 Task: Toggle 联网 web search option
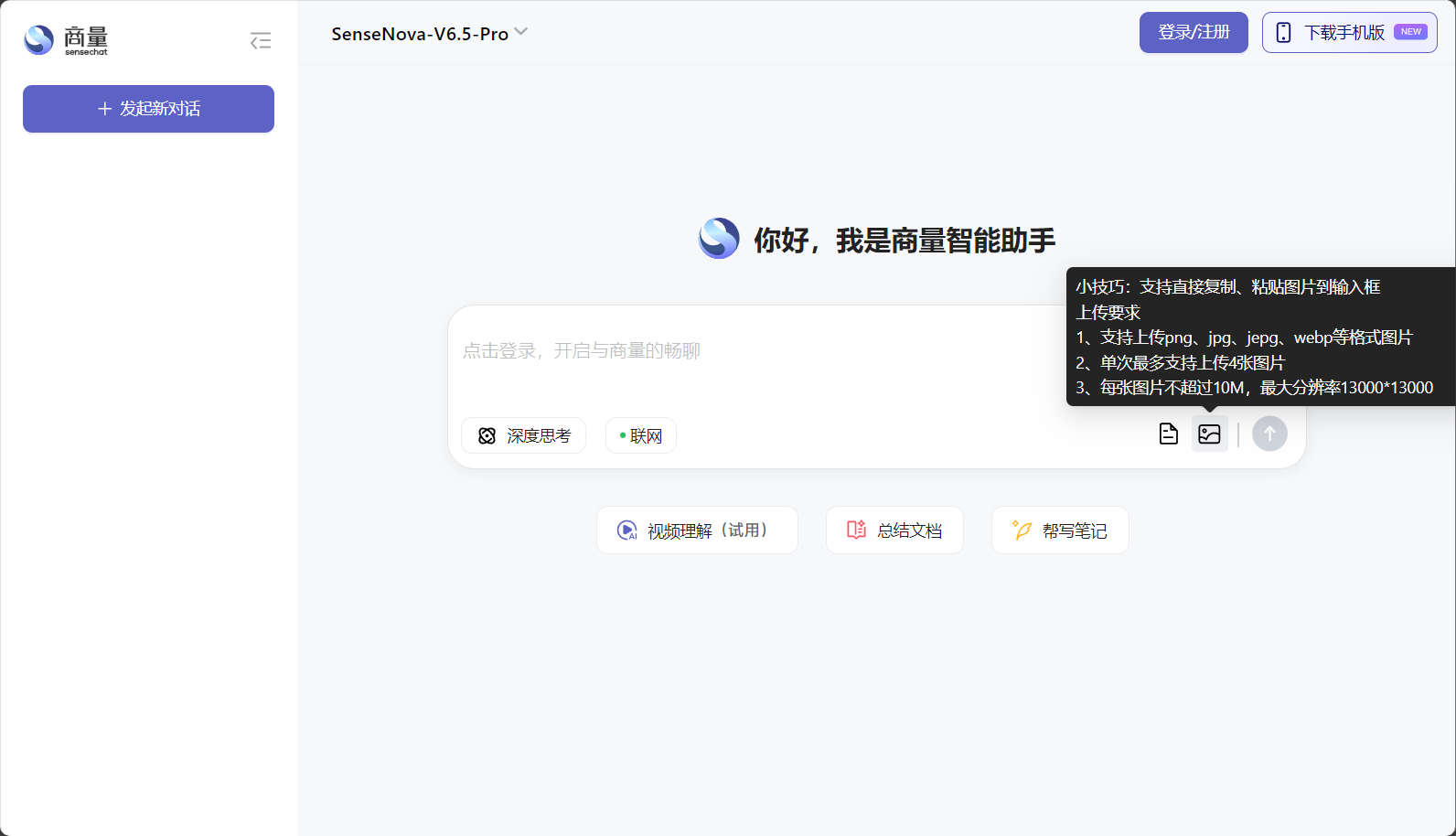(640, 435)
